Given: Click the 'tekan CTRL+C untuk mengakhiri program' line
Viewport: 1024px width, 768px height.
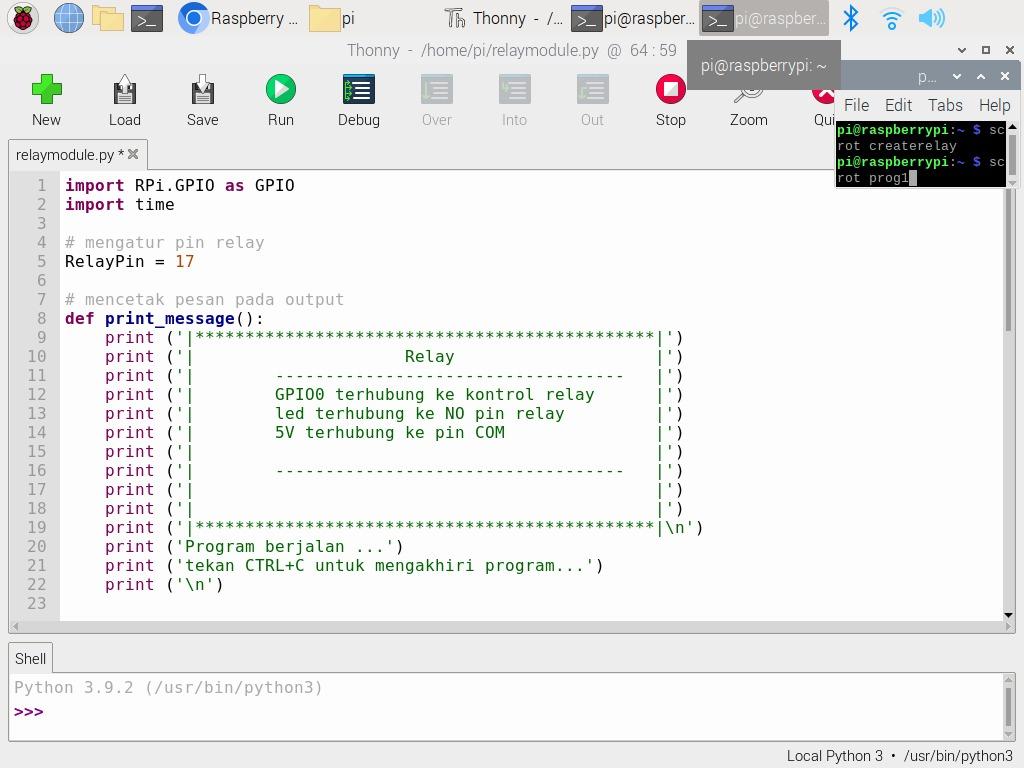Looking at the screenshot, I should click(354, 566).
